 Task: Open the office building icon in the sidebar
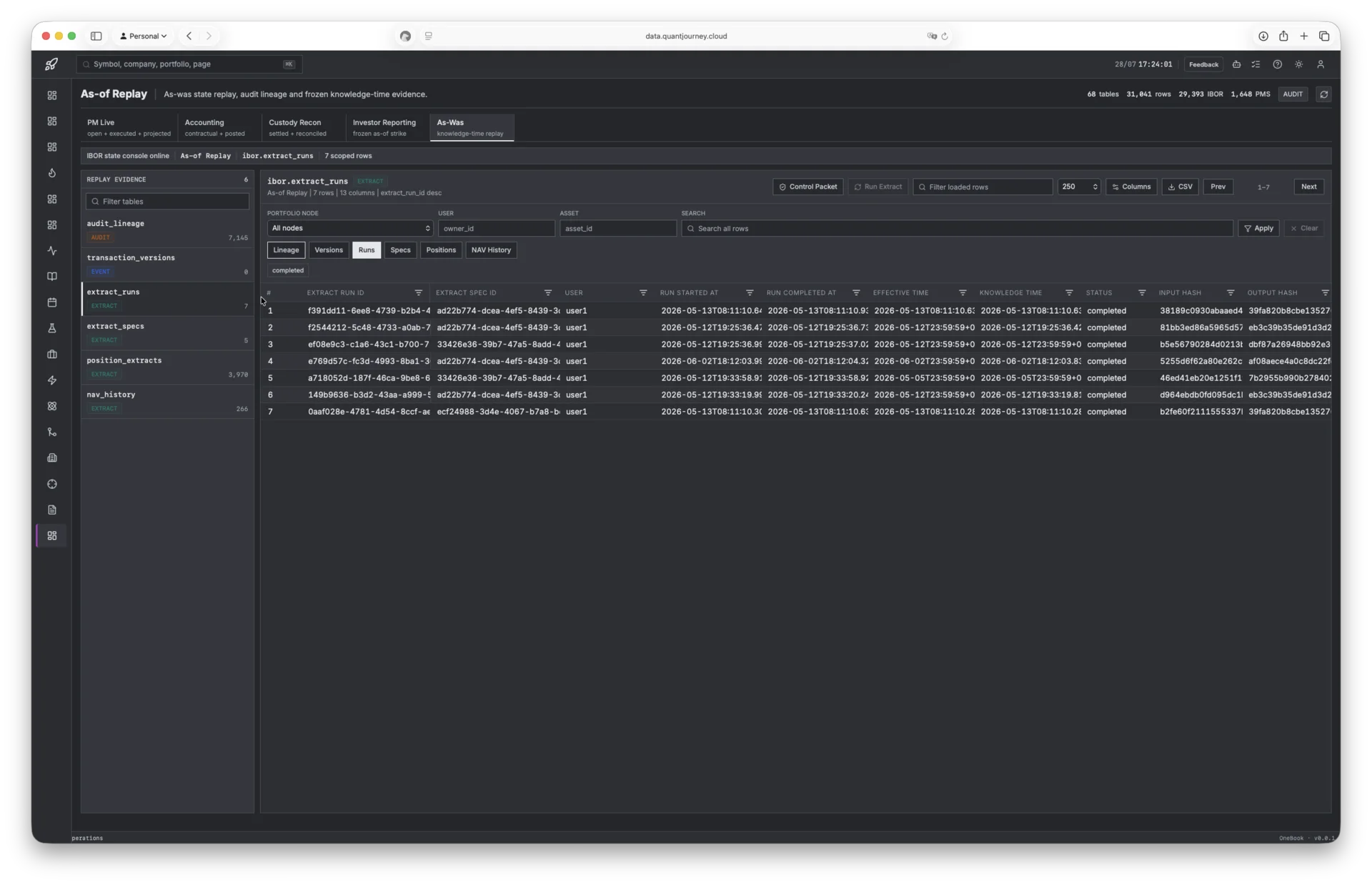[52, 458]
